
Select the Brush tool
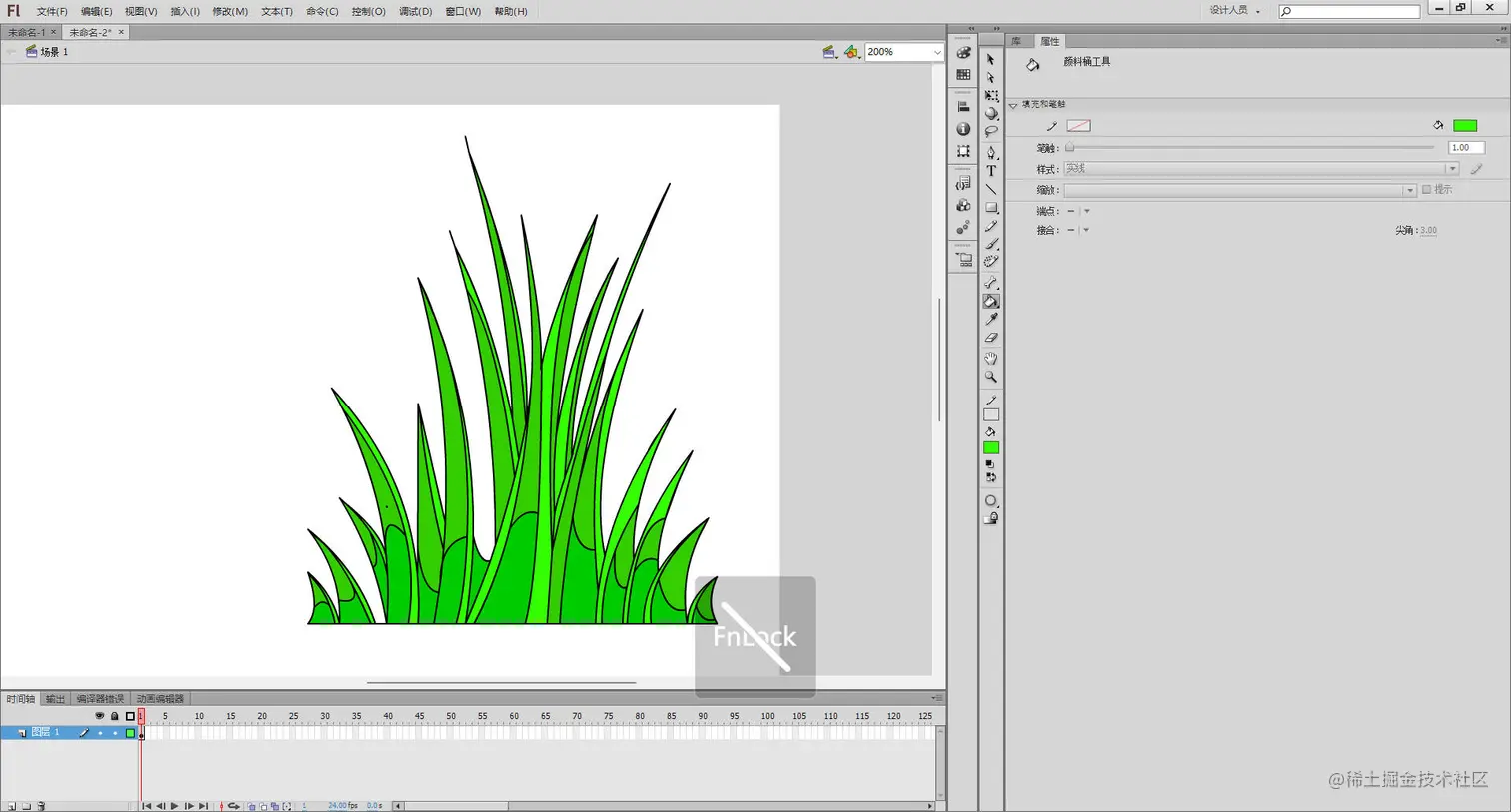[991, 244]
